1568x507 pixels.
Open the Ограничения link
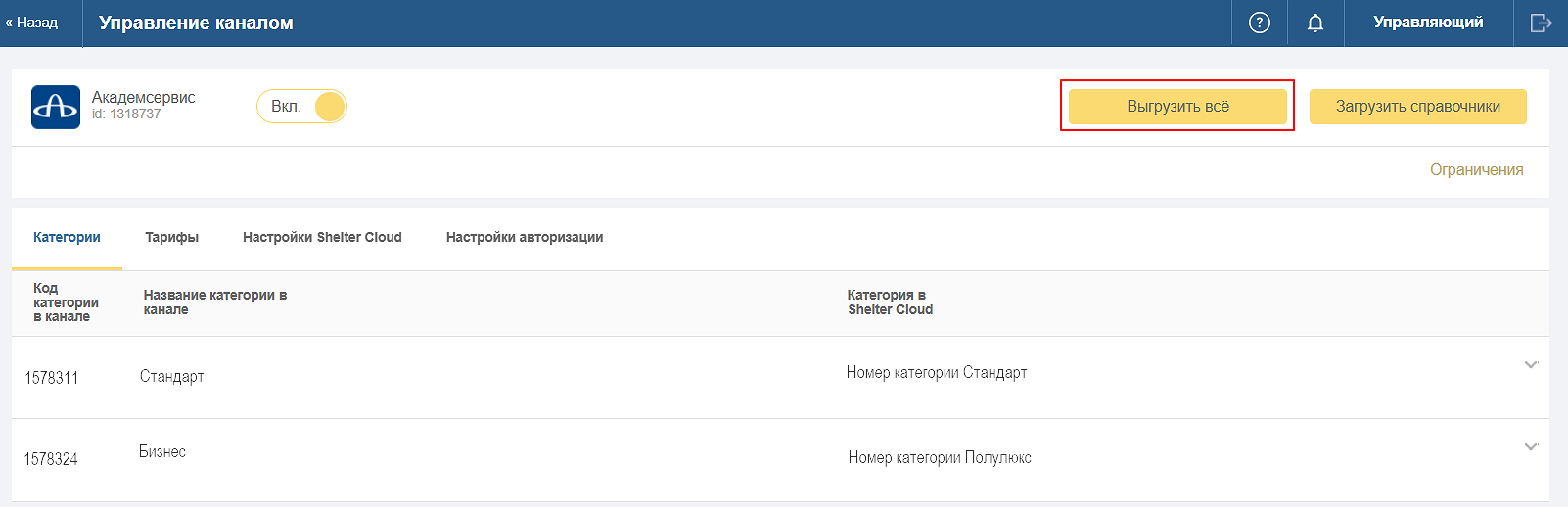click(x=1476, y=170)
